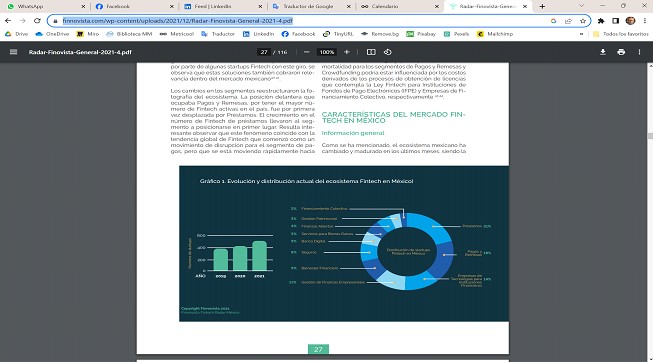Viewport: 653px width, 362px height.
Task: Close the WhatsApp tab
Action: tap(83, 6)
